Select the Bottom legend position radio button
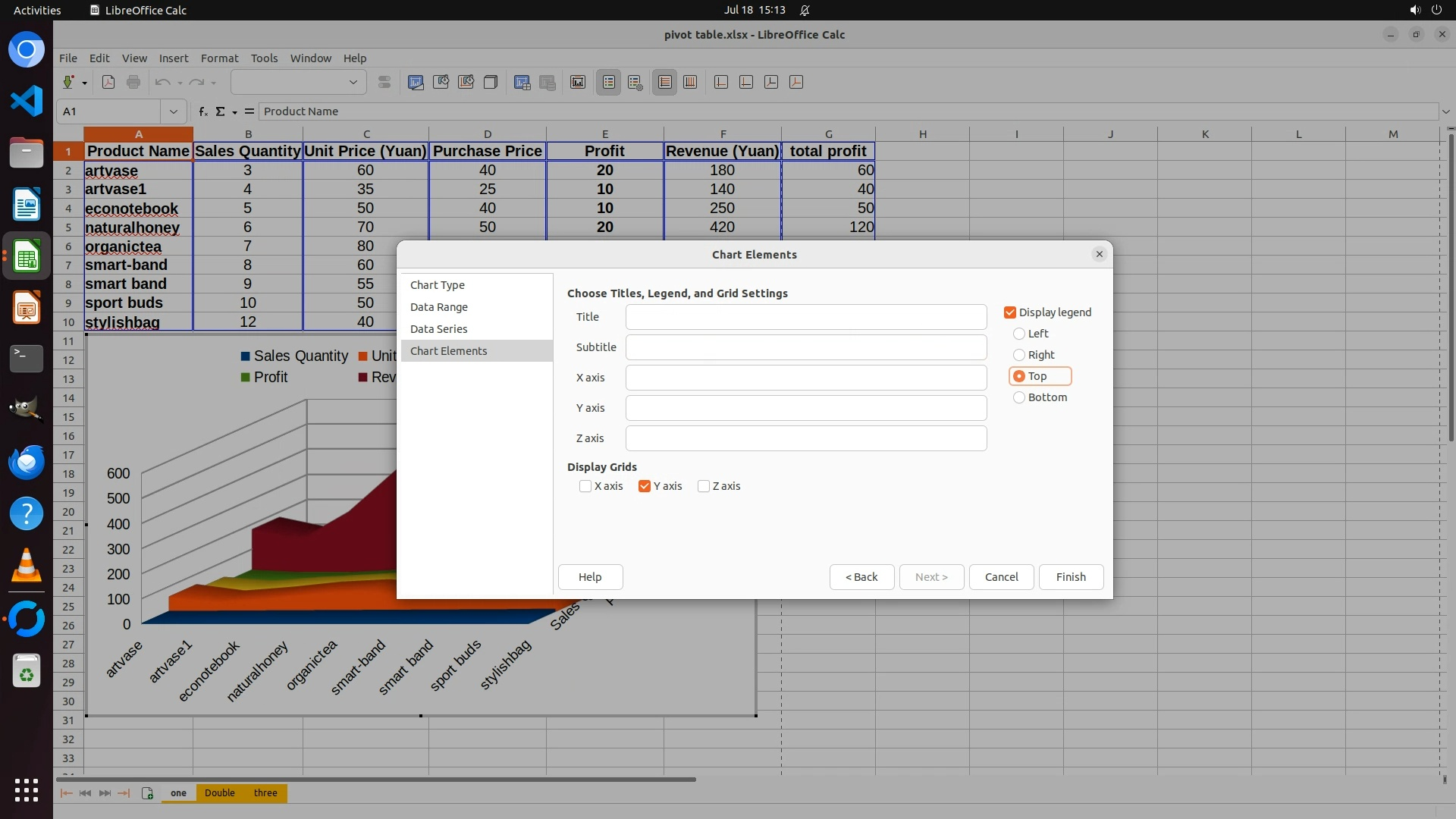This screenshot has height=819, width=1456. point(1019,397)
